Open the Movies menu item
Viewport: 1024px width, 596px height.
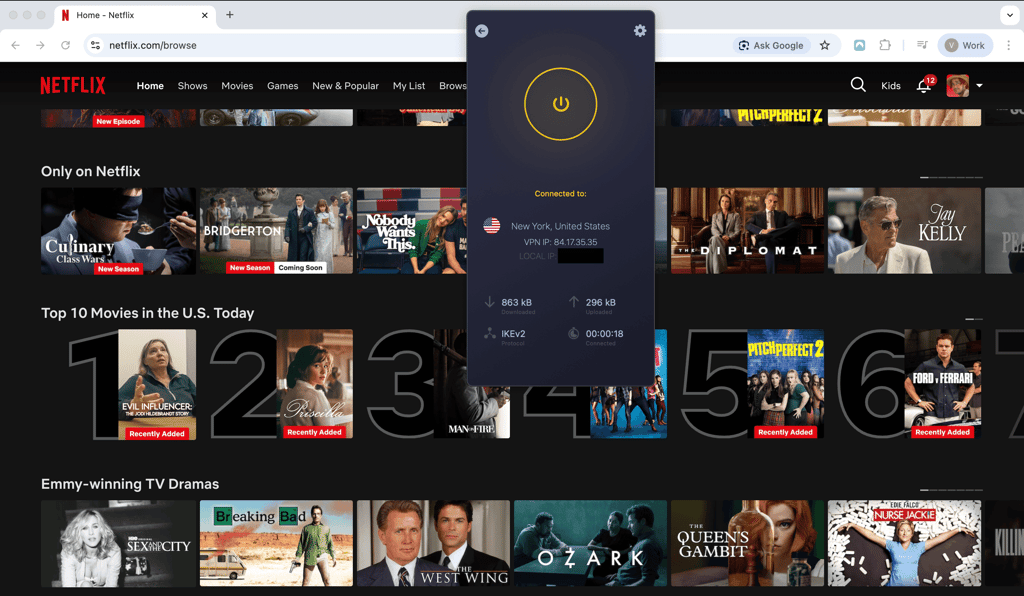coord(237,86)
